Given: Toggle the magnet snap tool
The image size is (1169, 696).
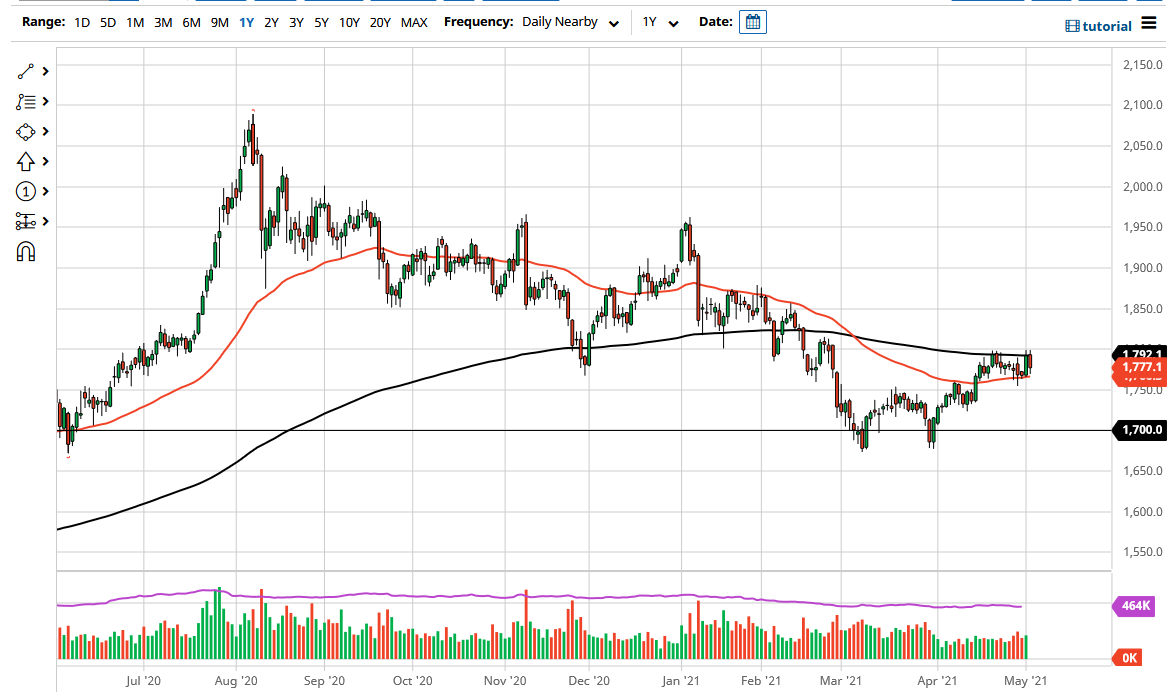Looking at the screenshot, I should click(25, 252).
